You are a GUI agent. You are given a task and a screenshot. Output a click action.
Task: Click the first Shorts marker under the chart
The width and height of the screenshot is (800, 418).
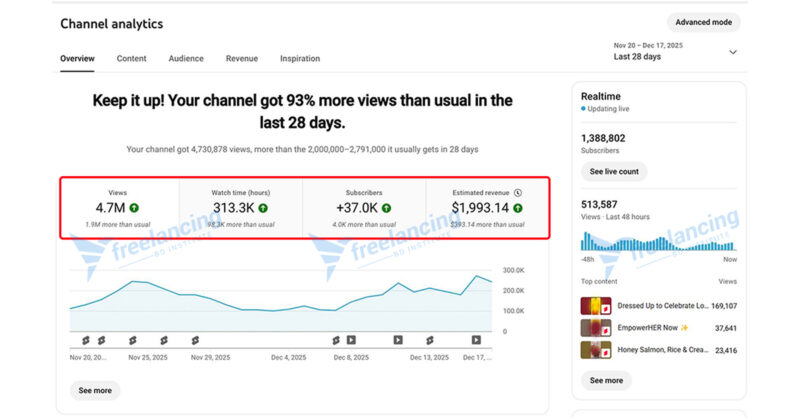[87, 340]
